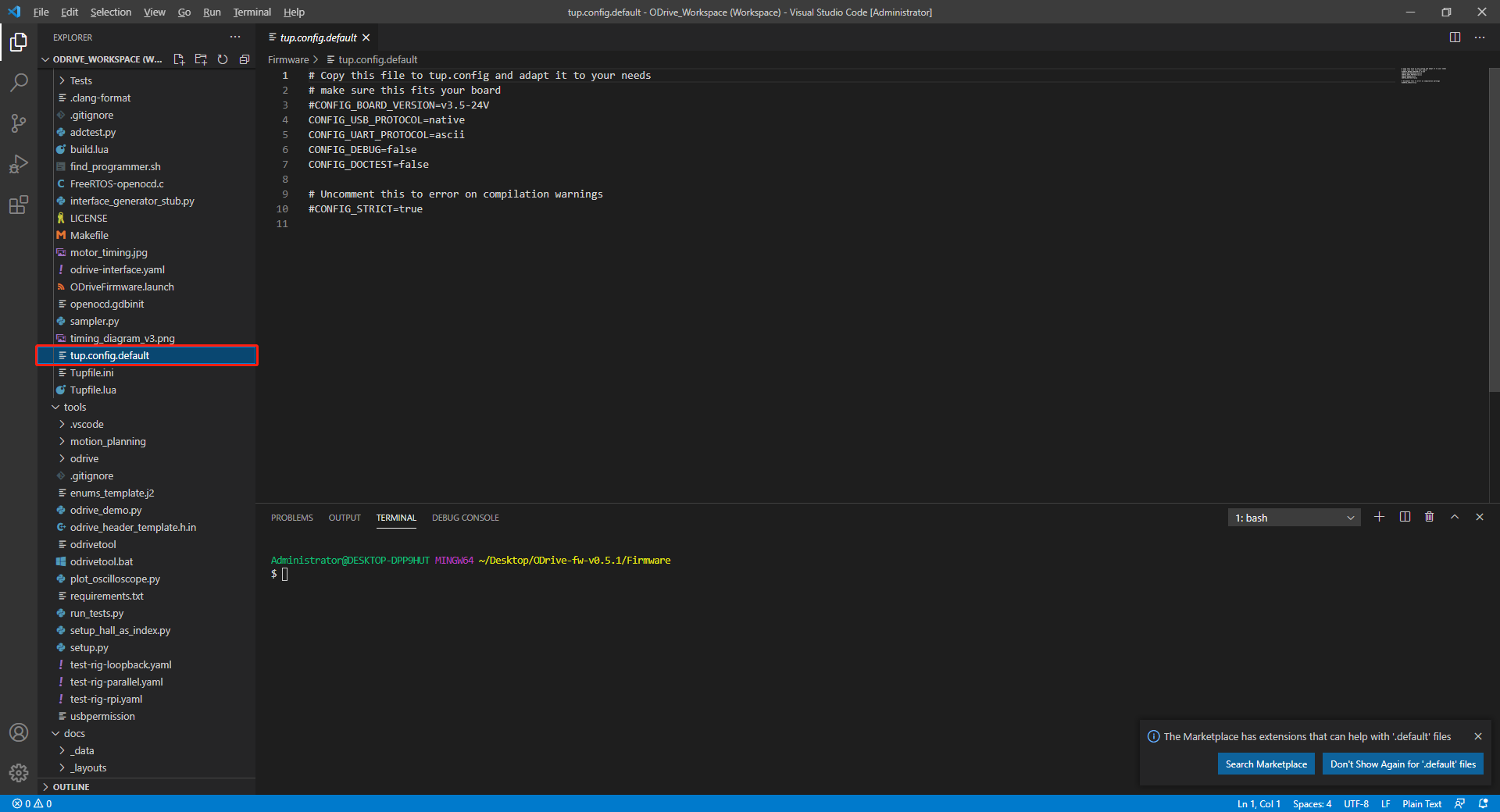Screen dimensions: 1500x812
Task: Open the Extensions view
Action: point(19,205)
